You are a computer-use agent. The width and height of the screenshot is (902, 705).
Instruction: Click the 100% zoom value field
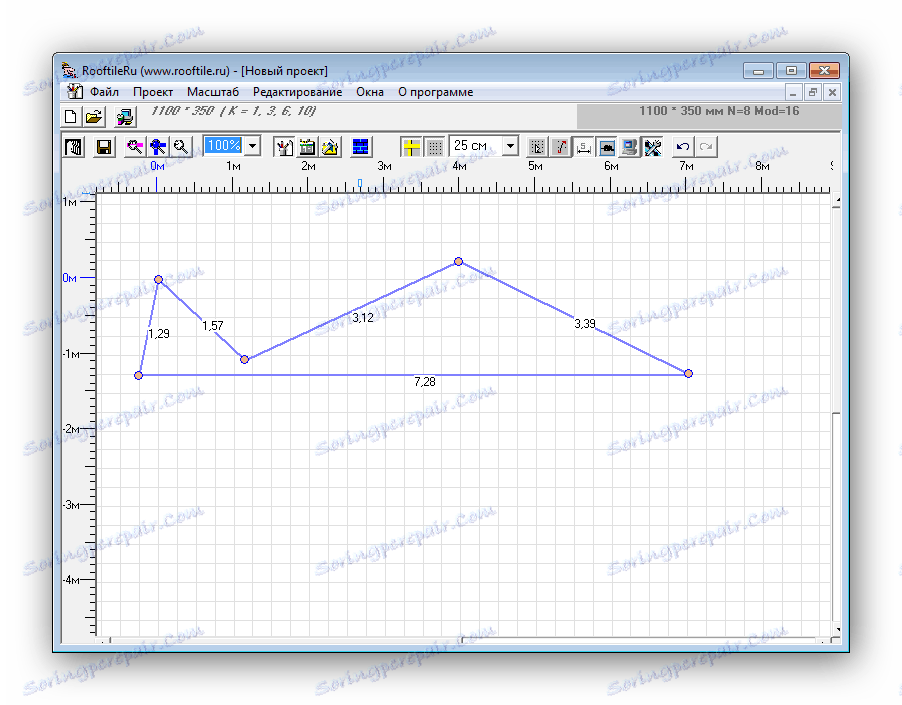tap(224, 146)
